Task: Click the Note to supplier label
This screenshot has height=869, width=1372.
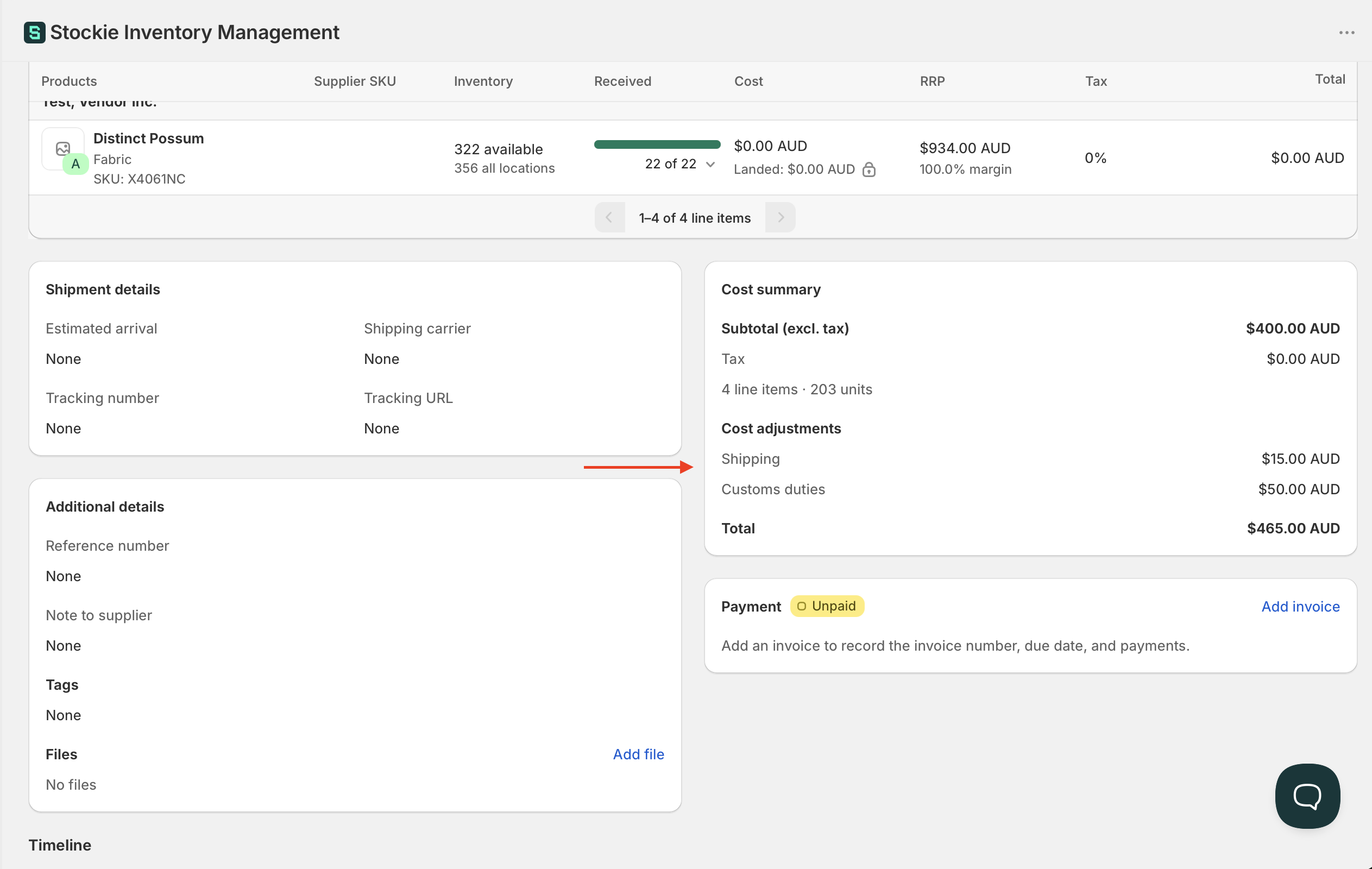Action: (98, 615)
